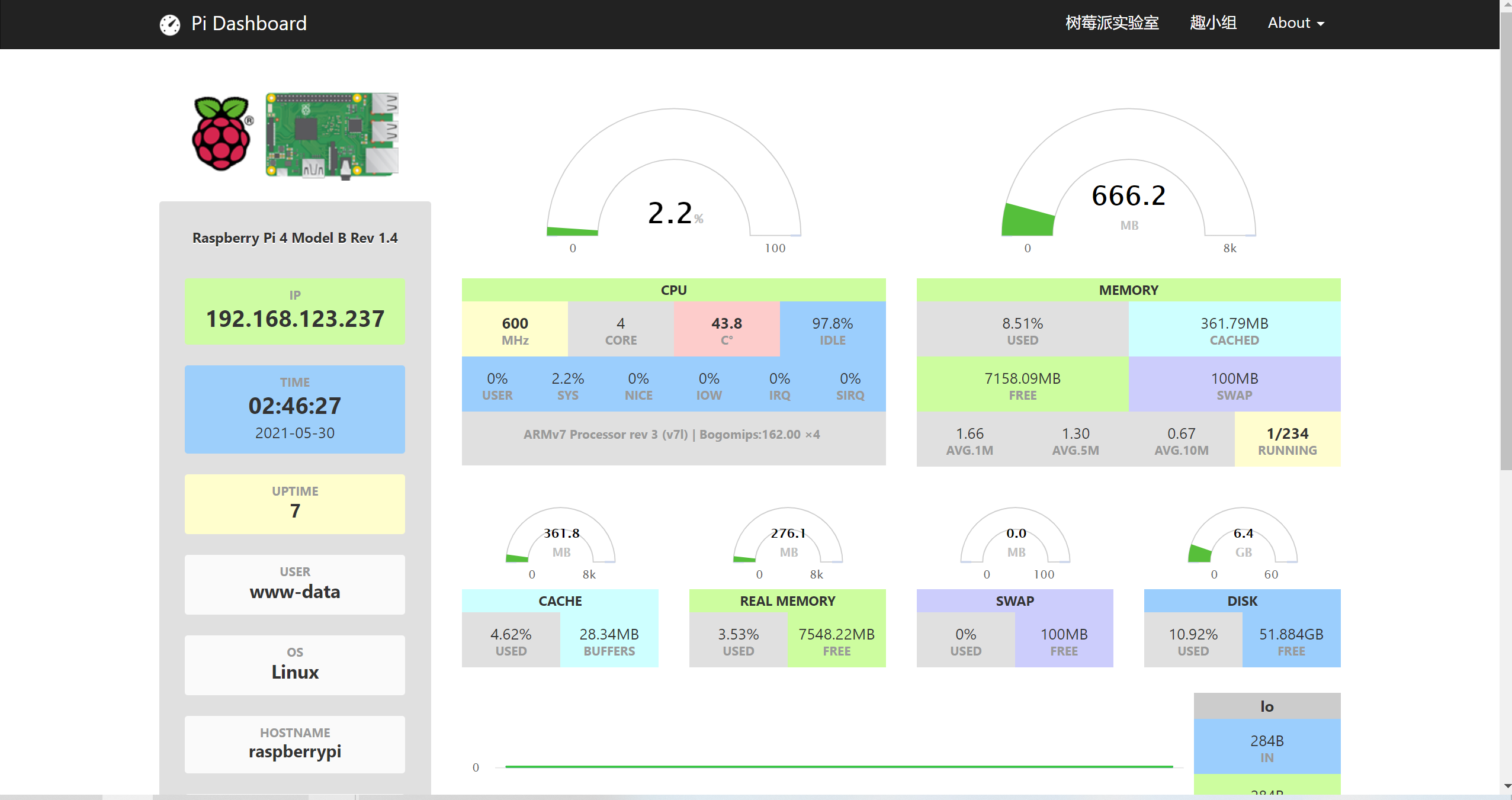
Task: Click the 树莓派实验室 navigation link
Action: point(1112,23)
